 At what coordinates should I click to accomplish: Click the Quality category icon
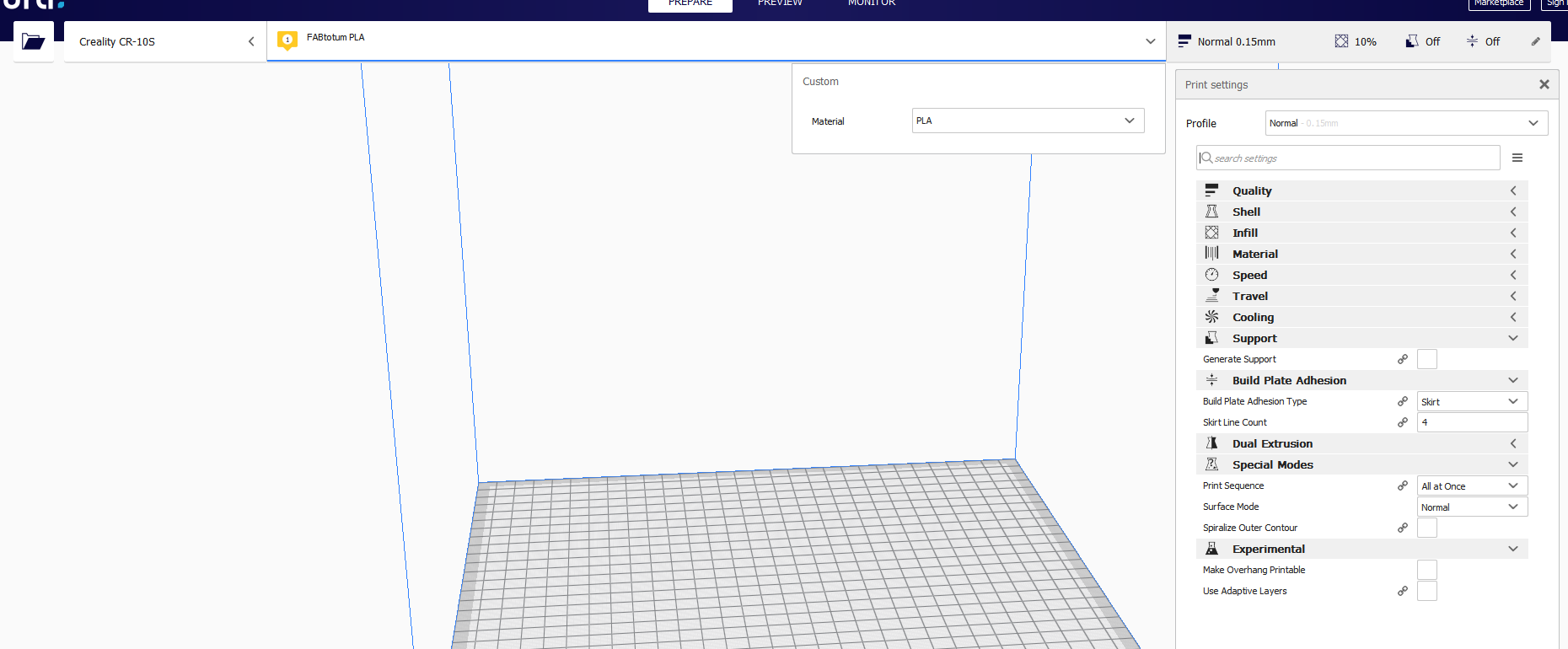point(1211,190)
